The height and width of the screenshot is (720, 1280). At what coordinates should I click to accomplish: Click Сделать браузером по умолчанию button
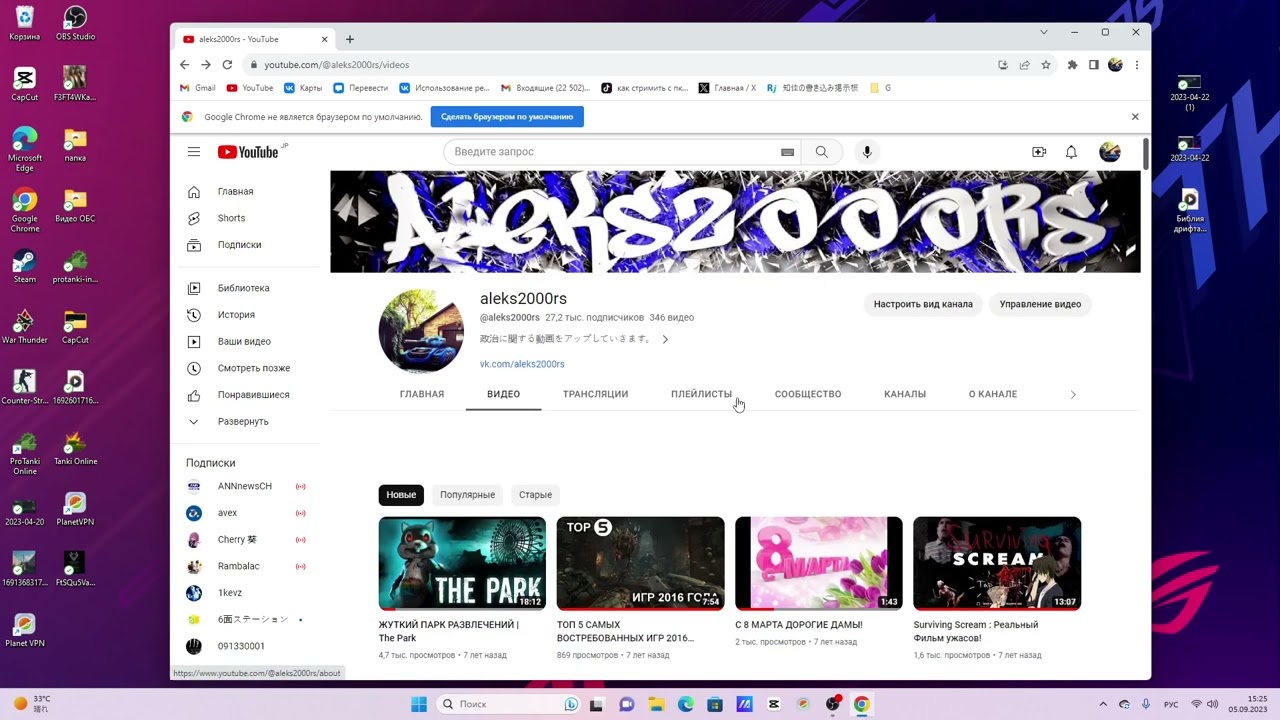tap(507, 117)
